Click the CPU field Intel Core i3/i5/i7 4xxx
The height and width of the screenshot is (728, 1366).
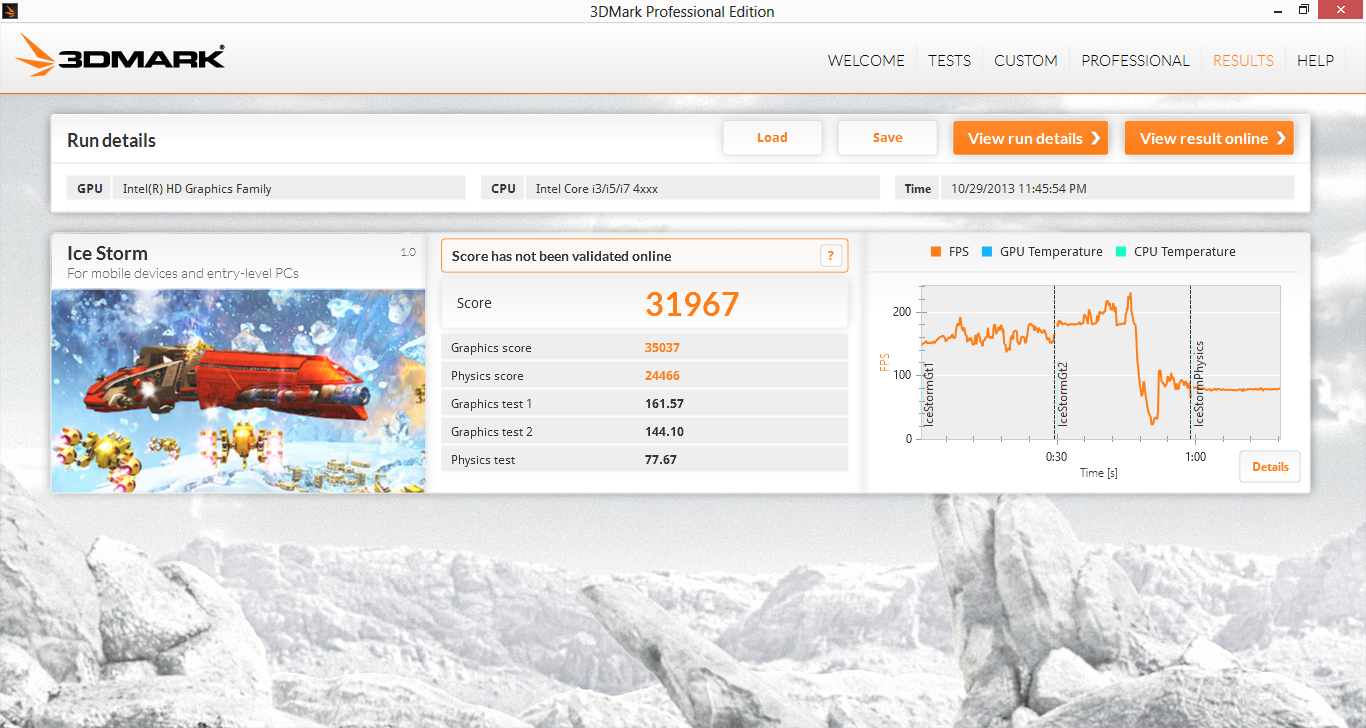tap(702, 188)
